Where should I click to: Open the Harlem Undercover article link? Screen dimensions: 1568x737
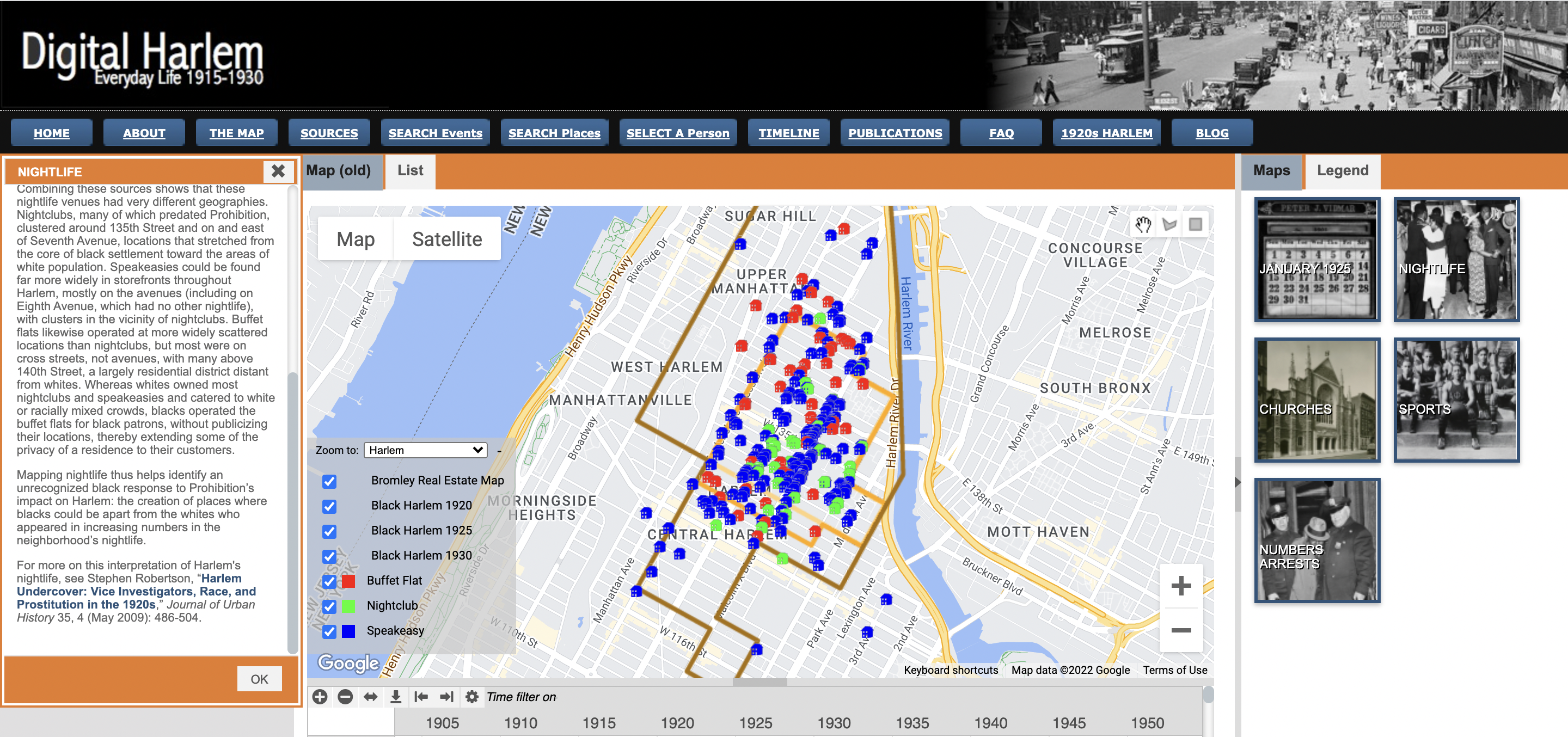coord(136,591)
